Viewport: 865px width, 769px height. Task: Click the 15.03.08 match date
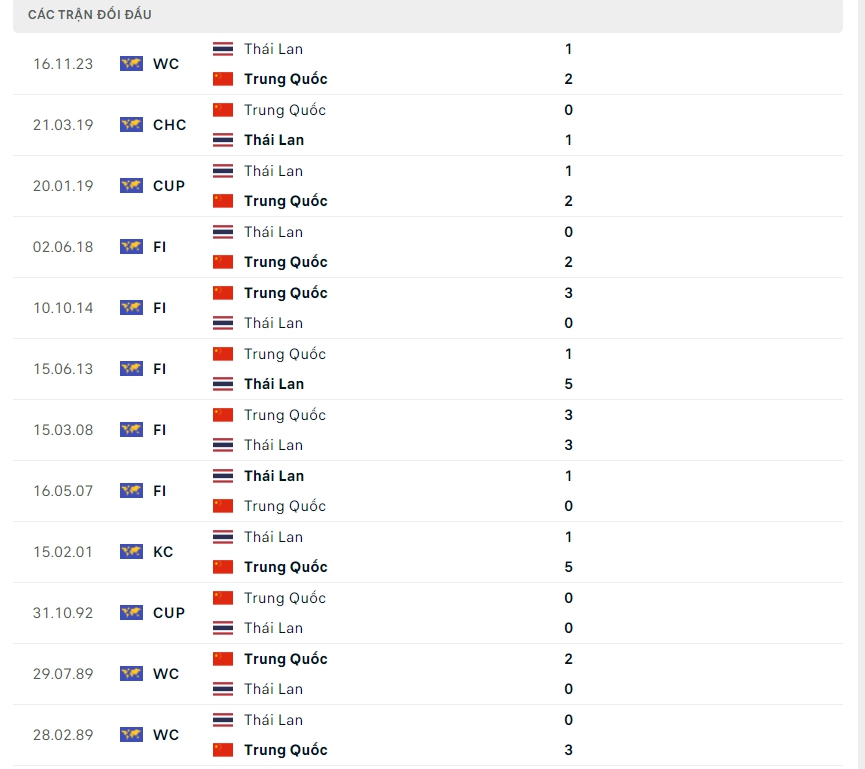pyautogui.click(x=63, y=430)
